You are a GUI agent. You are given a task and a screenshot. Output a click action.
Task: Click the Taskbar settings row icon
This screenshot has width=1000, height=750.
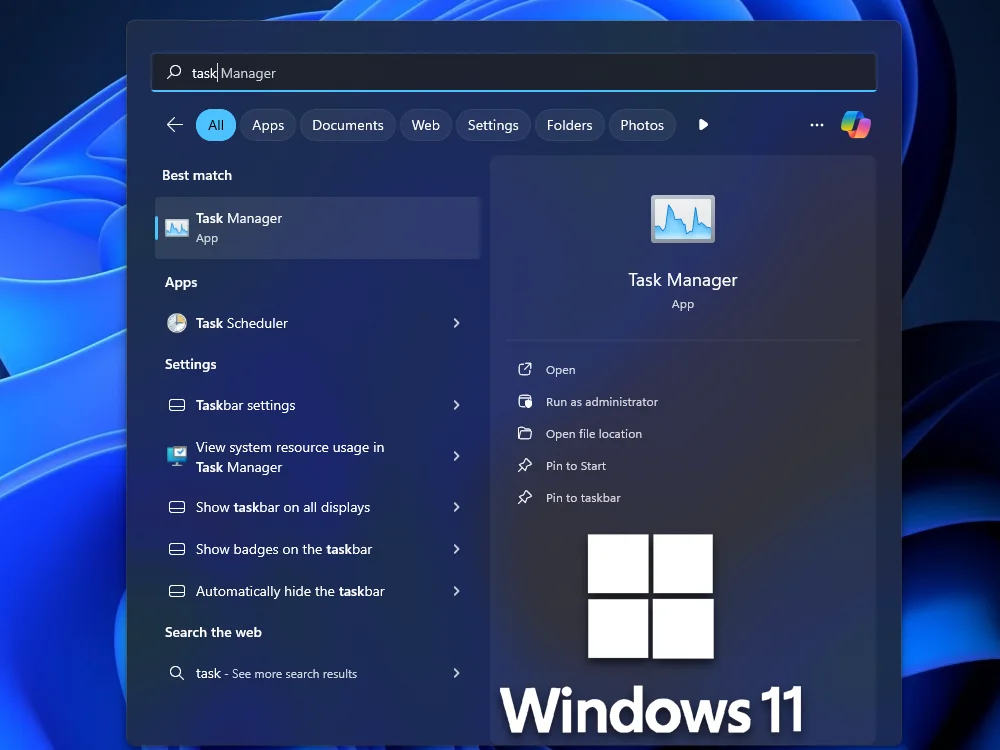(x=177, y=405)
